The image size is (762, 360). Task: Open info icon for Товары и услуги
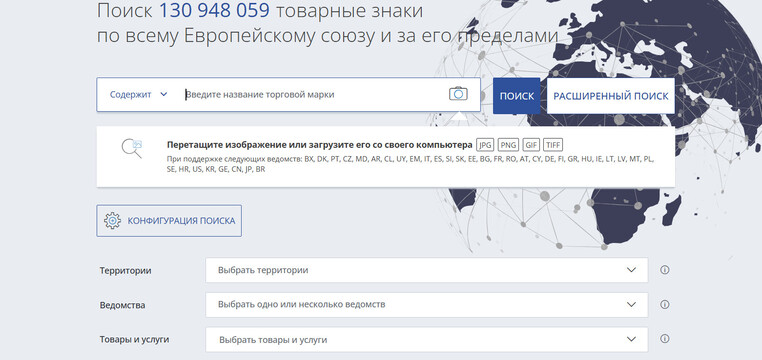tap(665, 339)
